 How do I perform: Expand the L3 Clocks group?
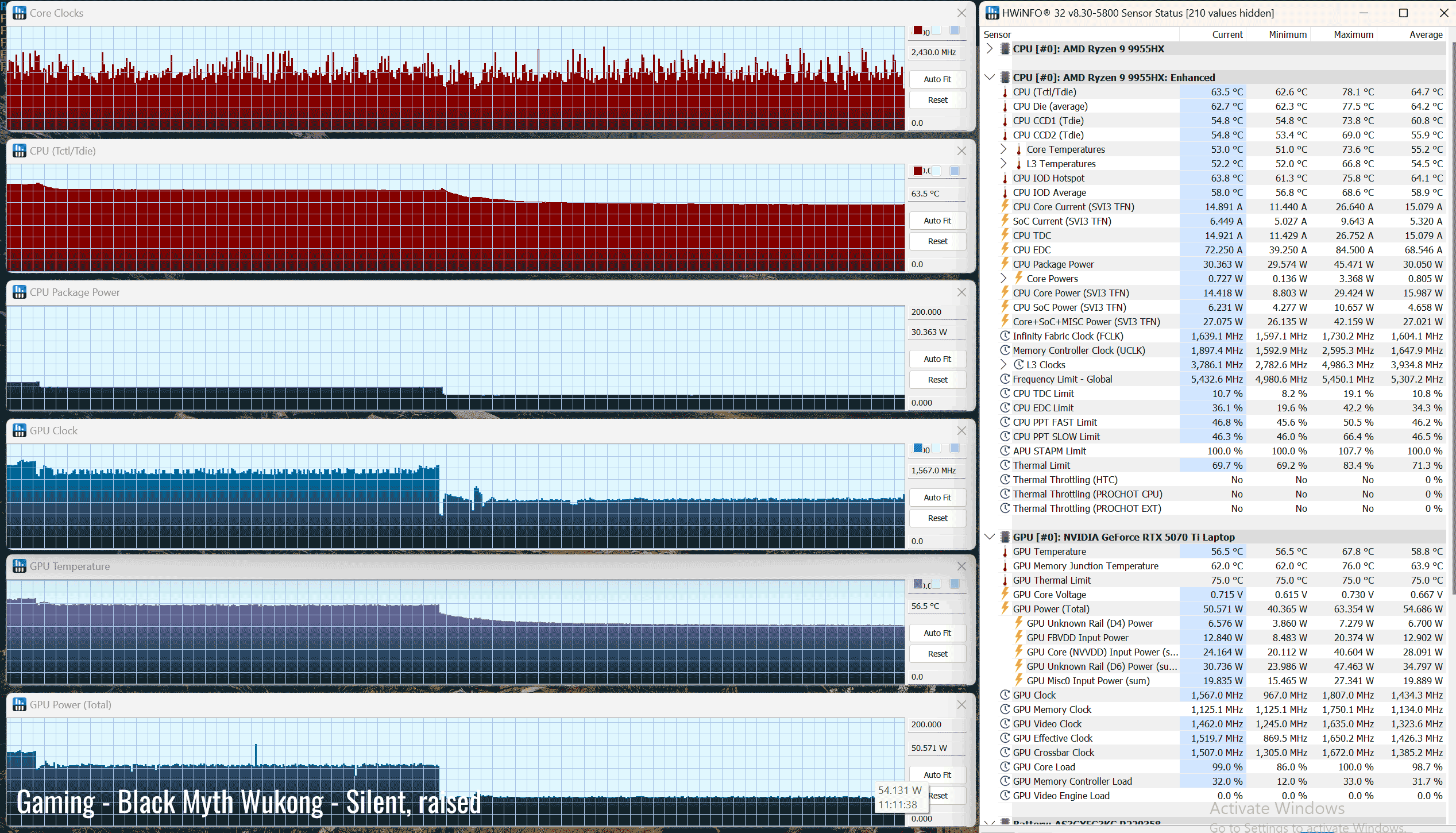(x=1003, y=365)
